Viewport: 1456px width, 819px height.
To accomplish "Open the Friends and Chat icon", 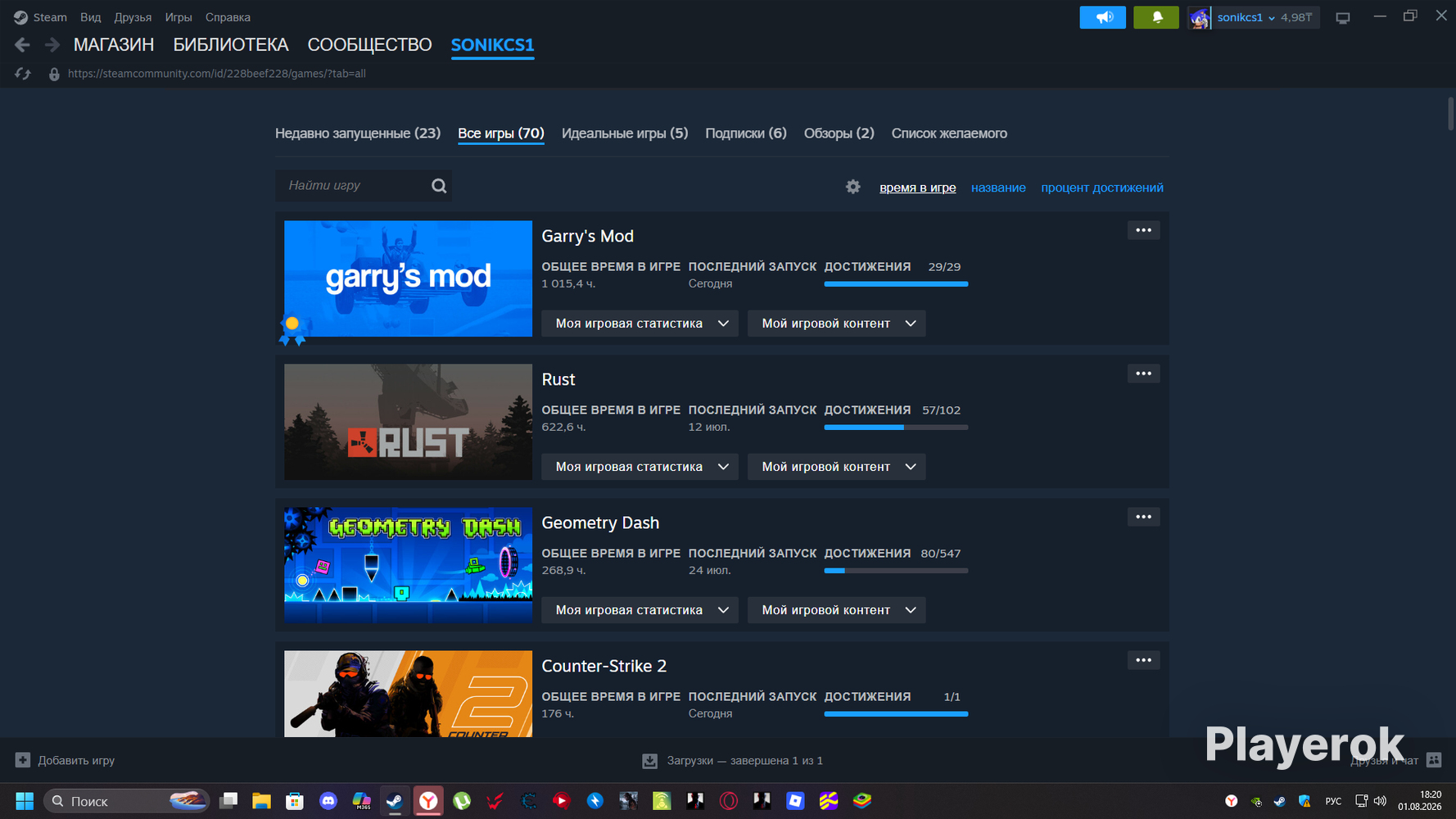I will click(1434, 760).
